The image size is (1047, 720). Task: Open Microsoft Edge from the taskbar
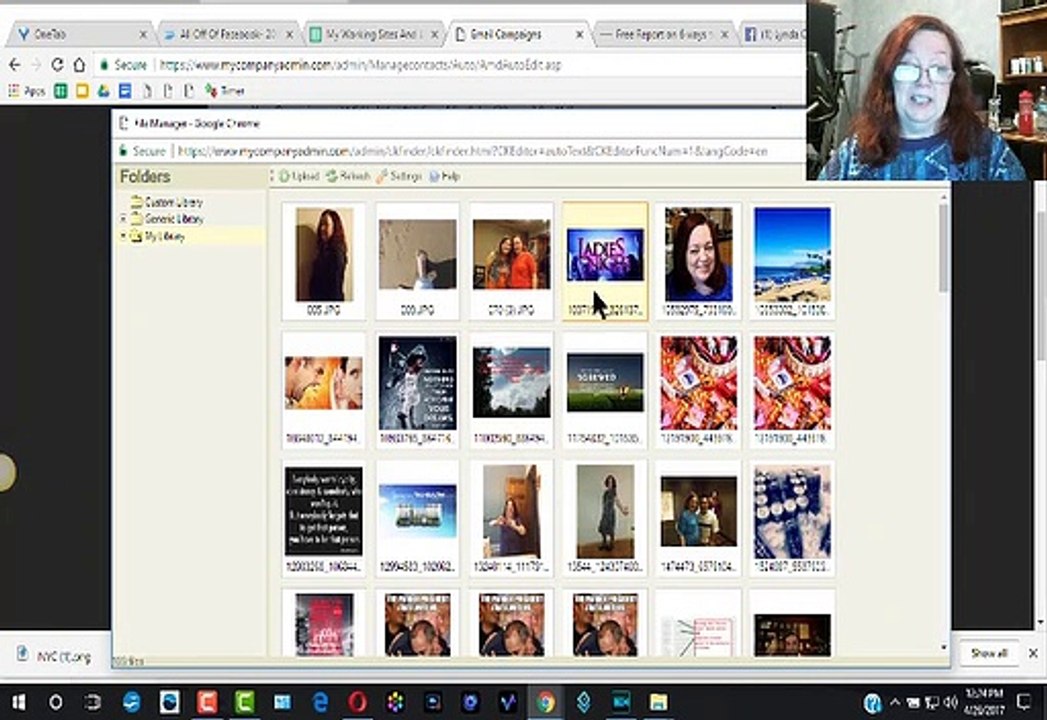click(x=321, y=702)
